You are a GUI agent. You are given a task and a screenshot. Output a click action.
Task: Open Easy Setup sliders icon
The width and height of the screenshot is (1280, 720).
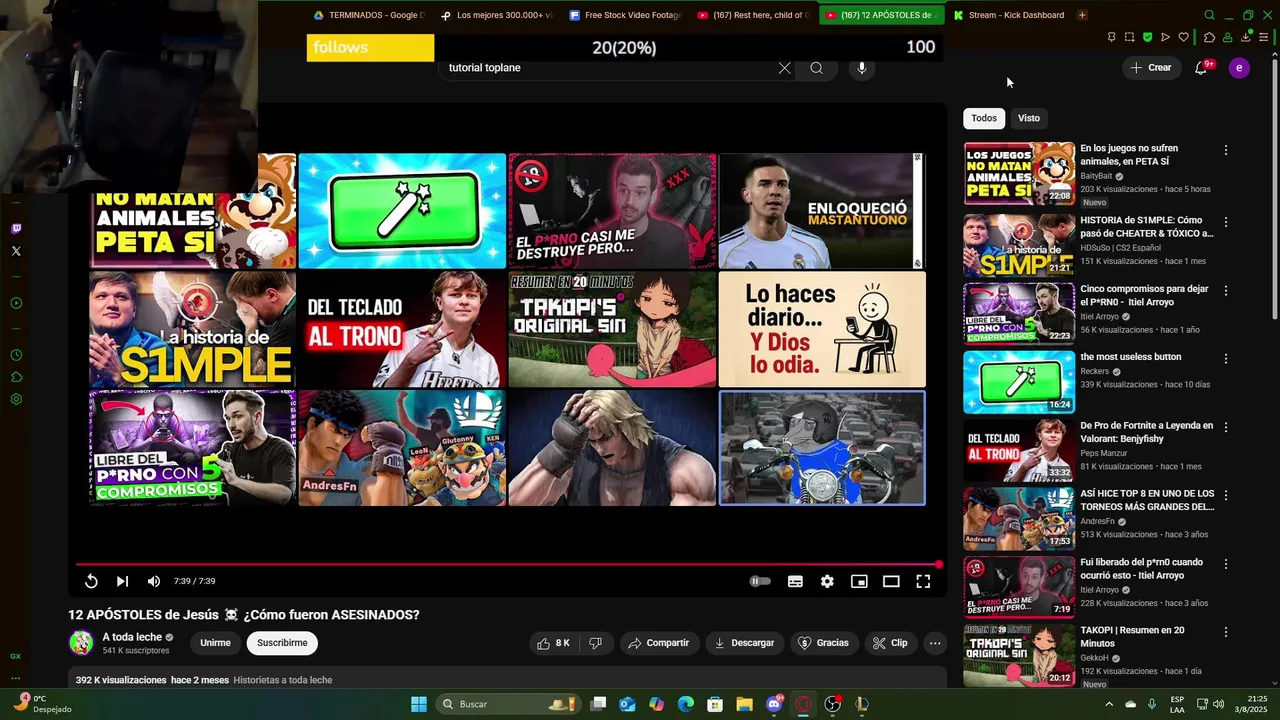(1263, 37)
